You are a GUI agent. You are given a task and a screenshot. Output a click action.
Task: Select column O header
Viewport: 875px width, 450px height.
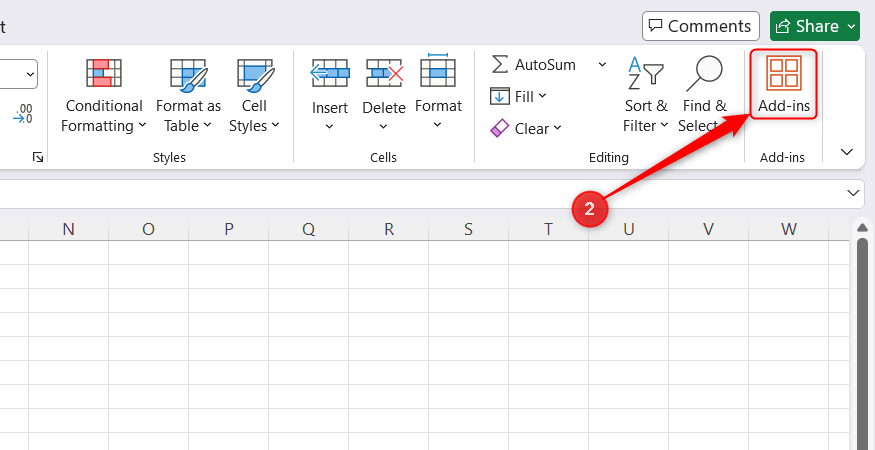[148, 229]
